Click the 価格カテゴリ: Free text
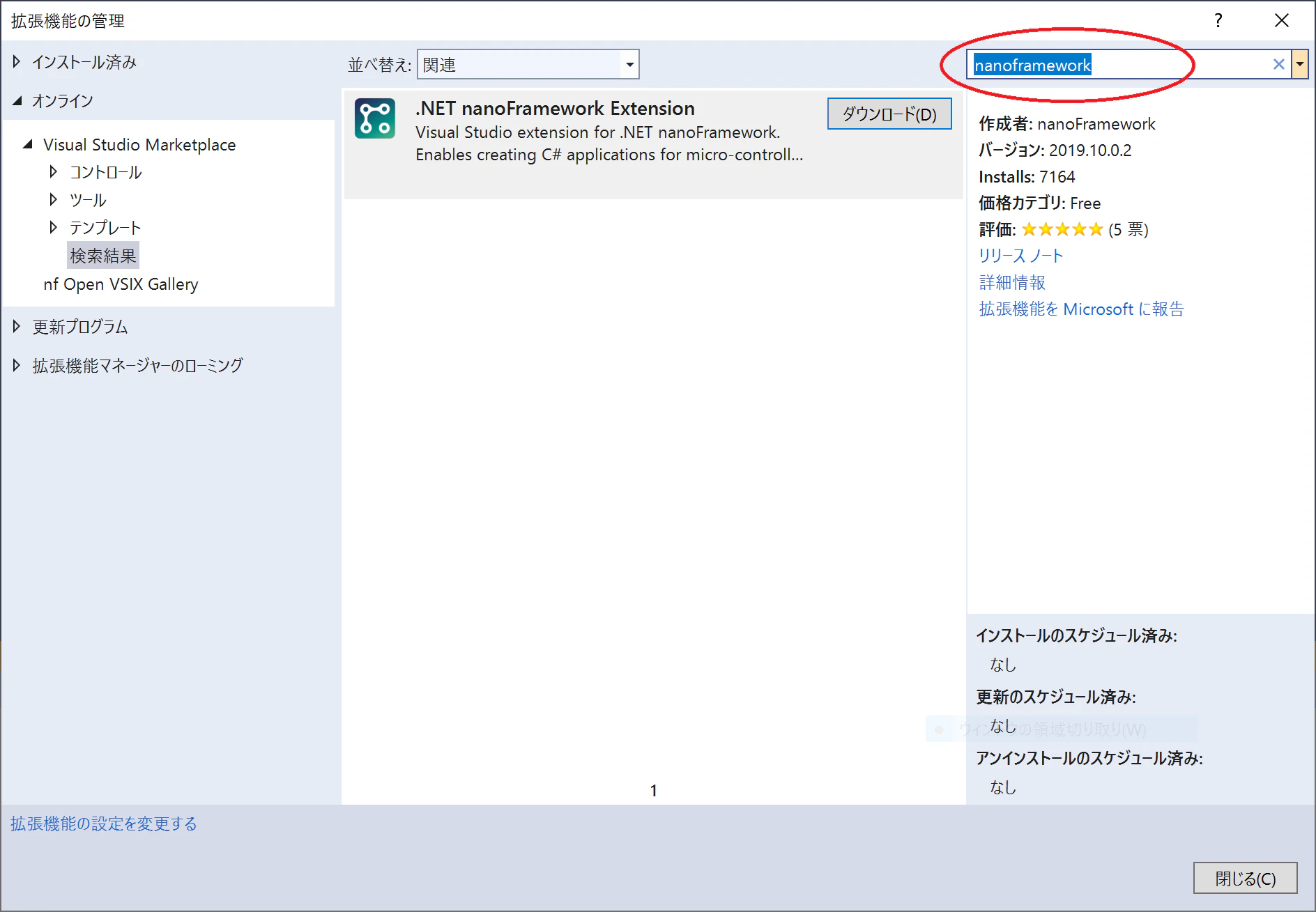 1040,203
